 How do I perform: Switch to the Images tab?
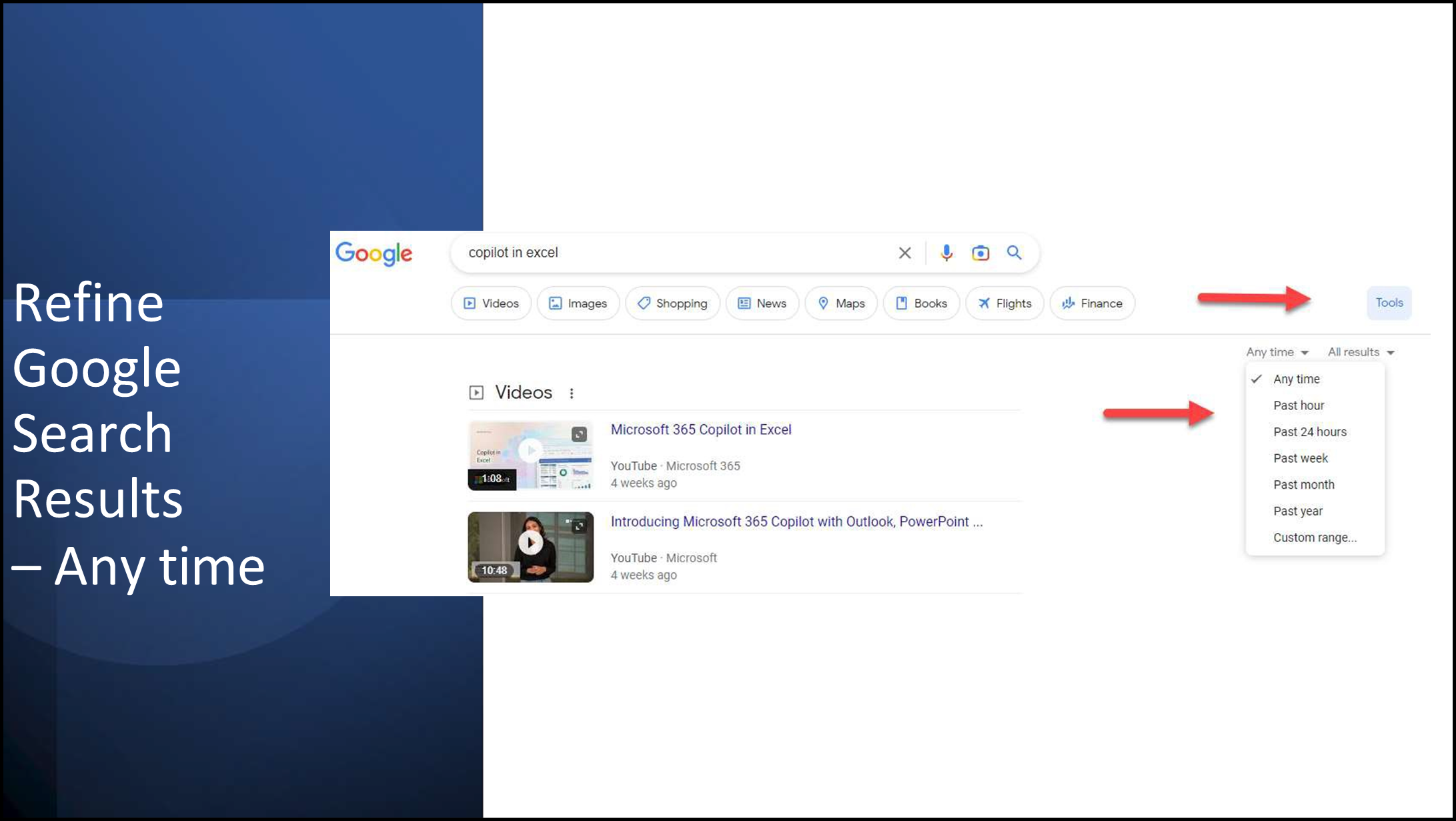pos(578,303)
